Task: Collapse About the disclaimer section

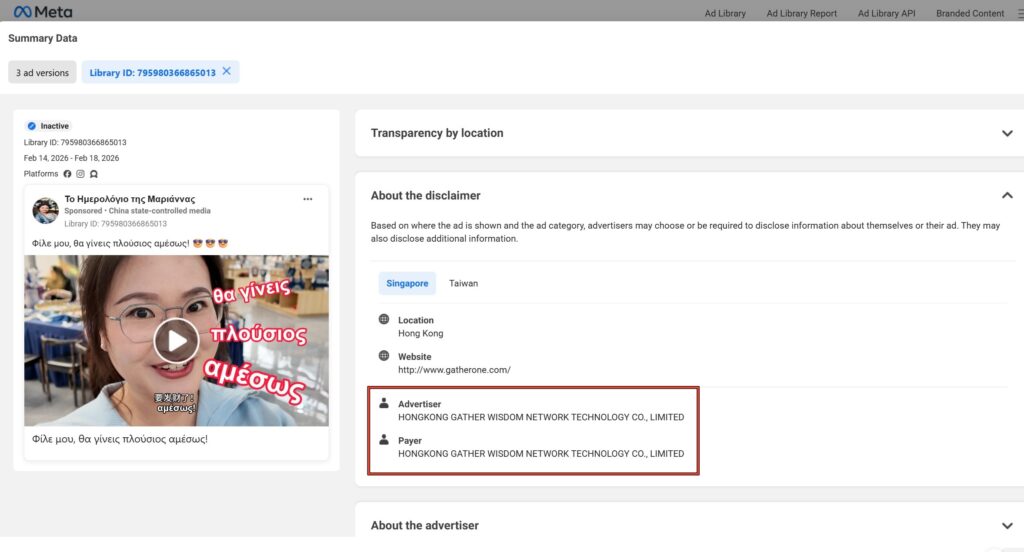Action: 1007,196
